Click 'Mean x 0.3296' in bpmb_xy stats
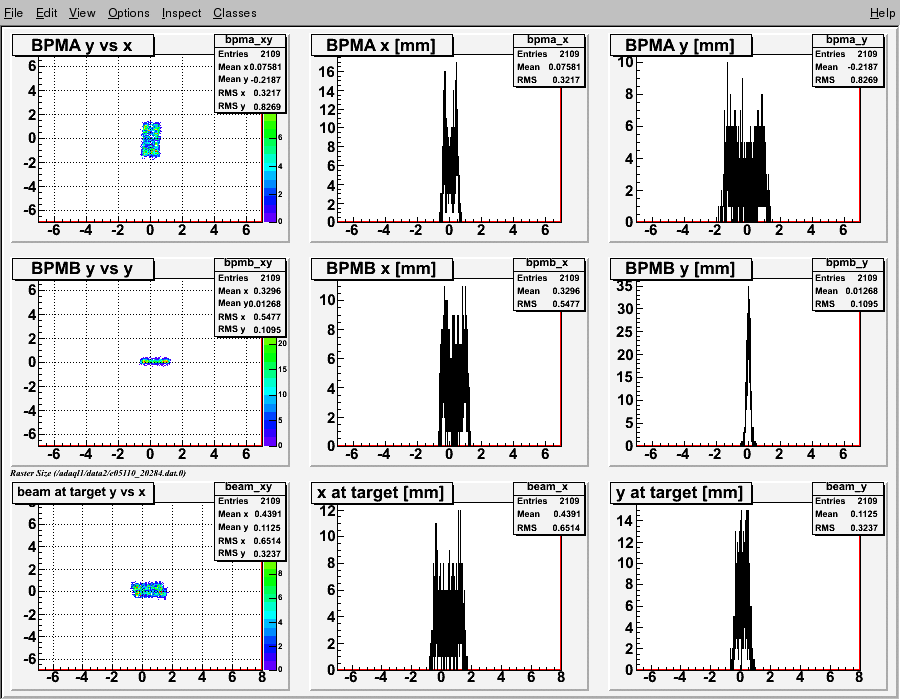900x700 pixels. click(250, 291)
